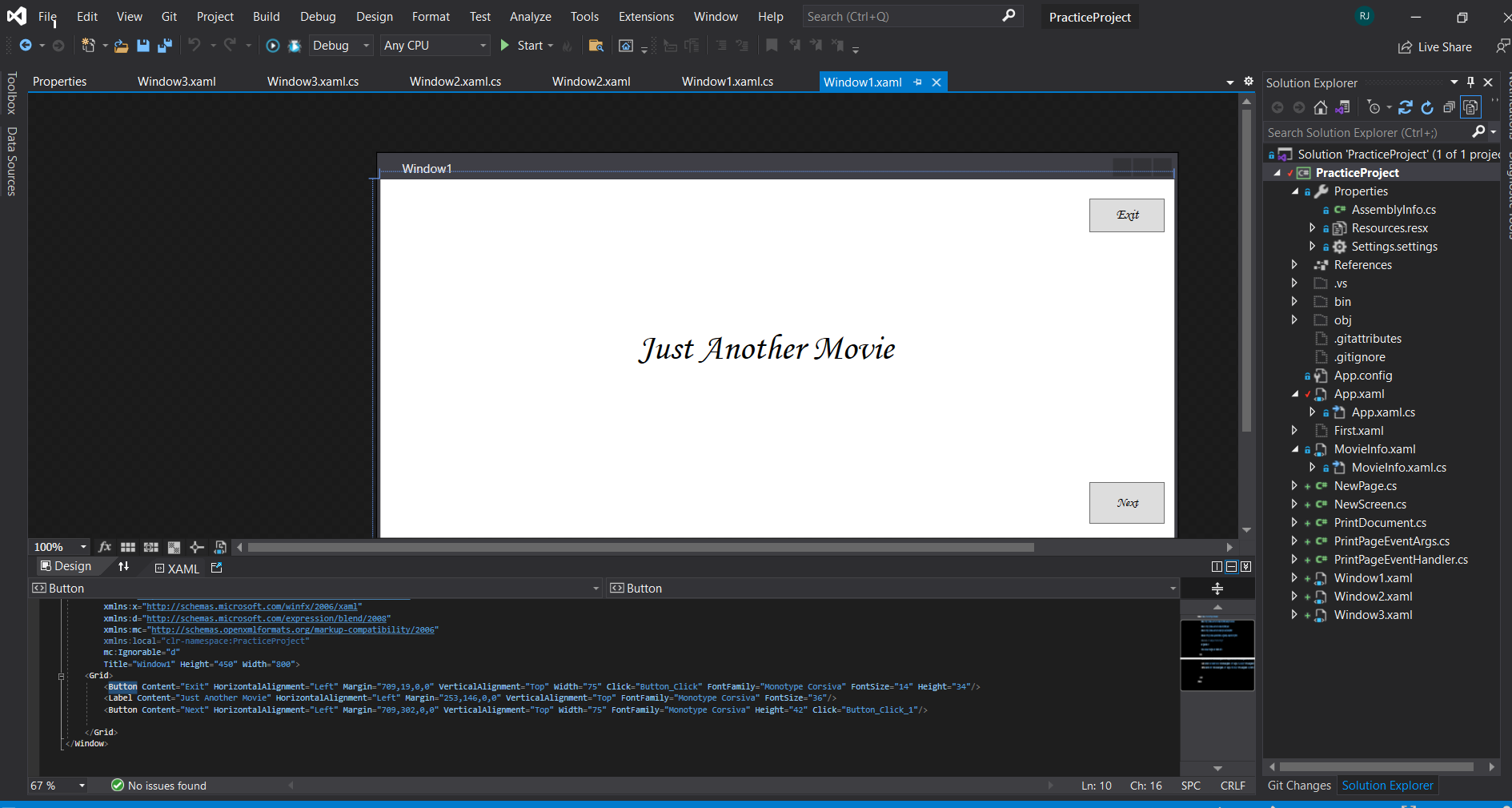Open the Build menu
This screenshot has height=808, width=1512.
[x=267, y=16]
